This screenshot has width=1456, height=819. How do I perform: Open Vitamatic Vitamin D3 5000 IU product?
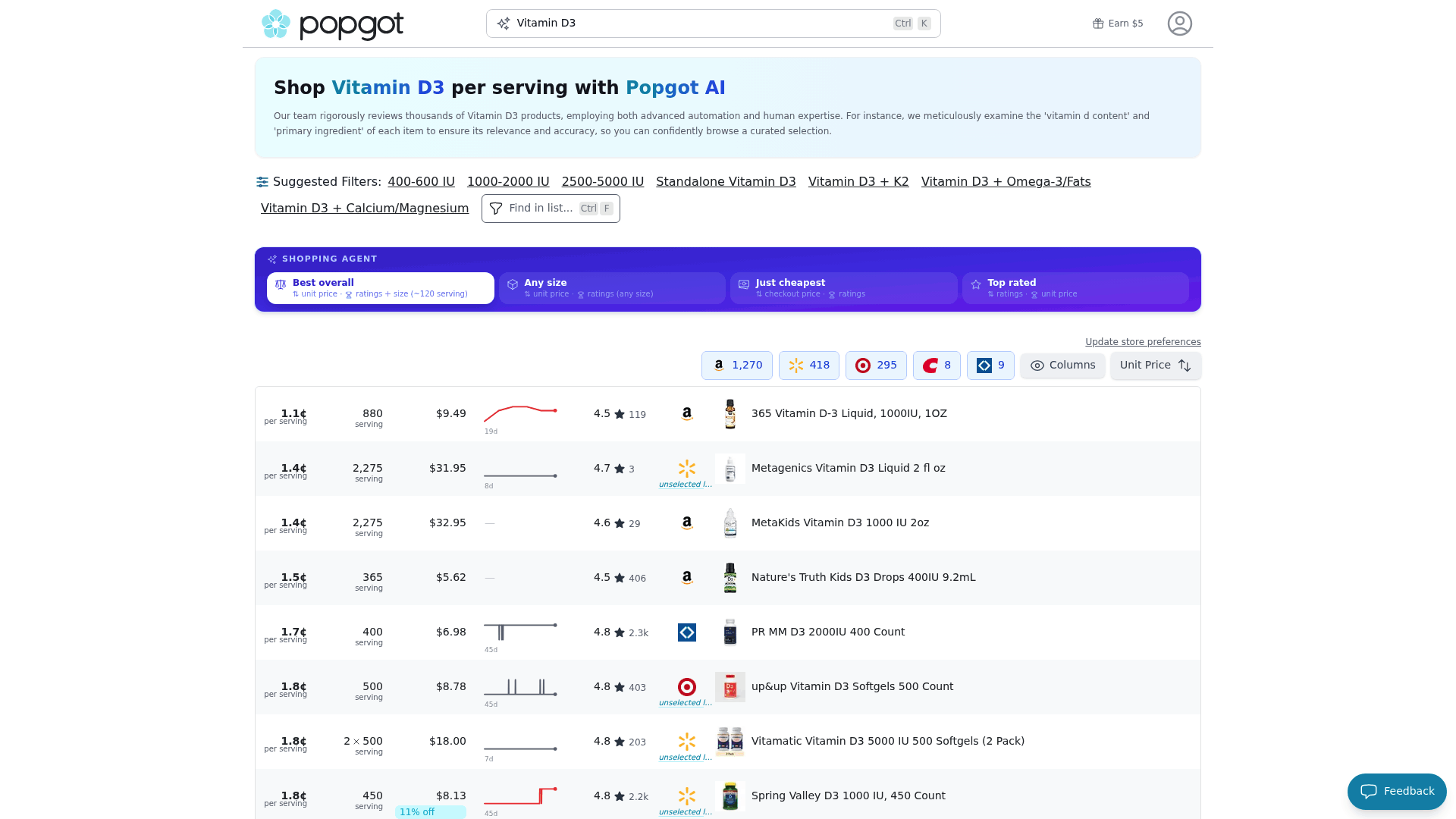(x=887, y=742)
